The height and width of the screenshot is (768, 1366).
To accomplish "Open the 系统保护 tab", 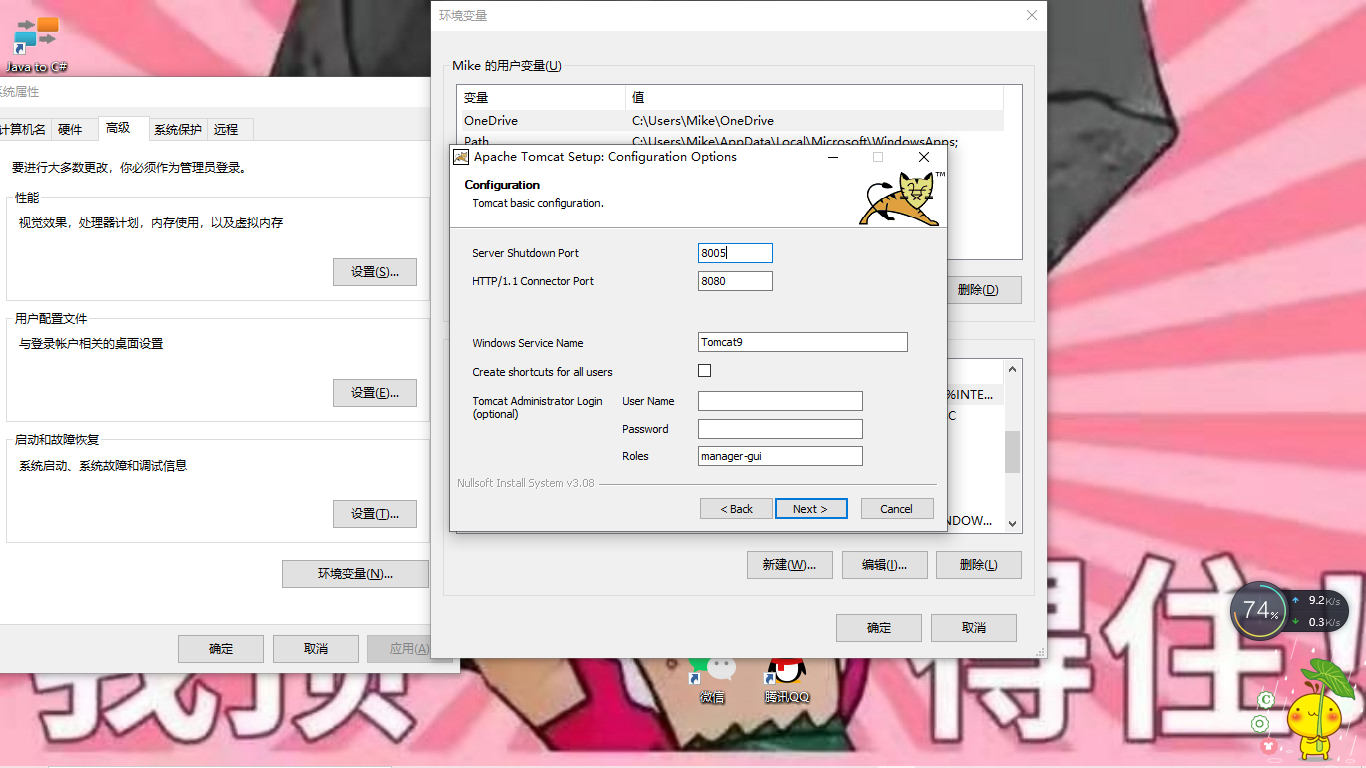I will pyautogui.click(x=178, y=130).
